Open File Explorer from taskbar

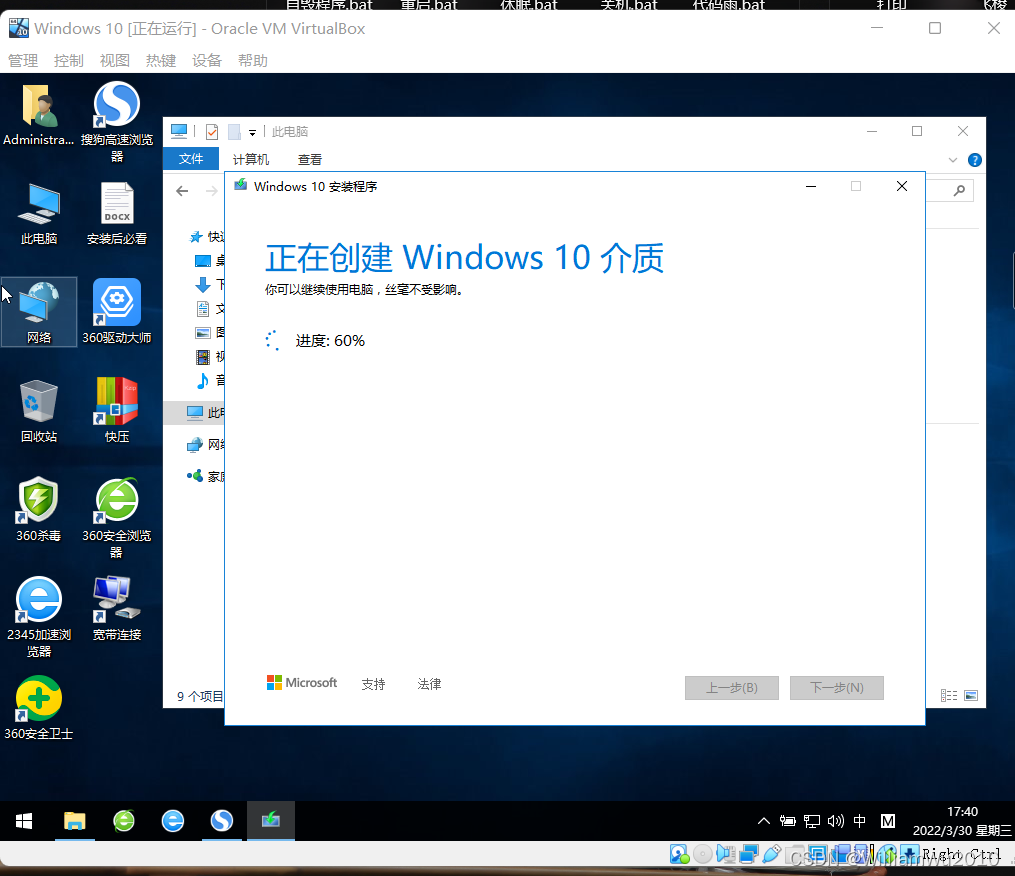74,821
